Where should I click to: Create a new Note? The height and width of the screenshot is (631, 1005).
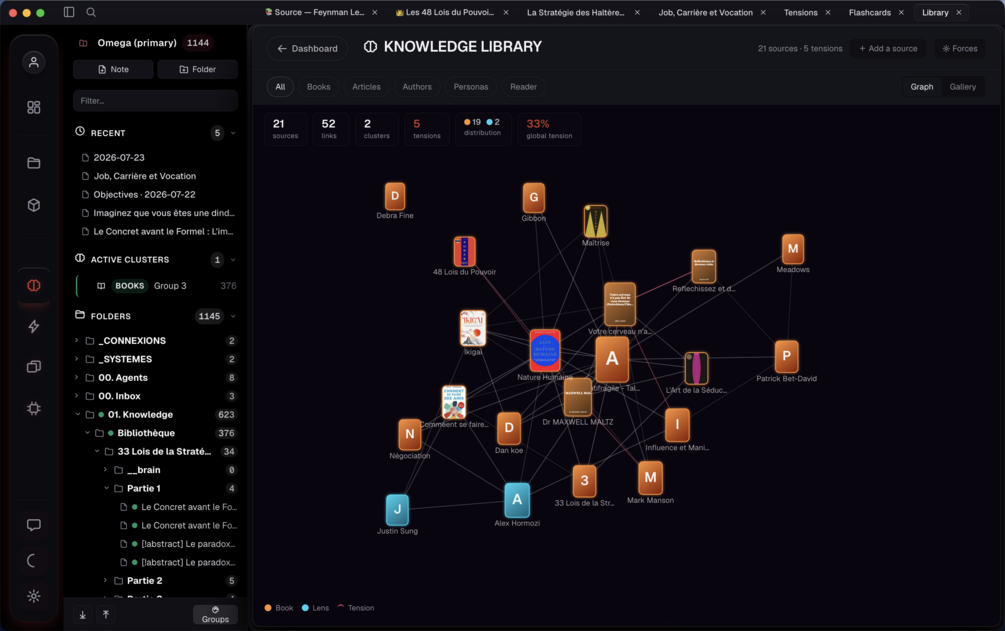(x=113, y=69)
